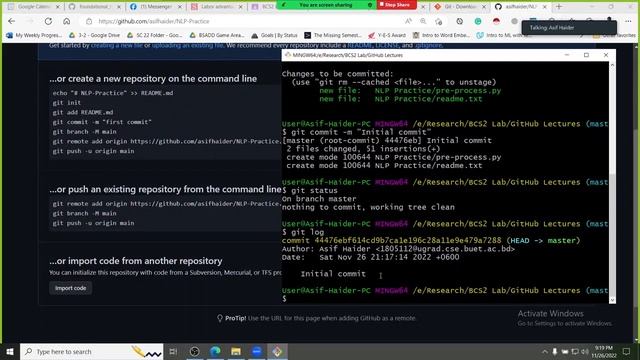This screenshot has width=640, height=360.
Task: Maximize the MINGW64 terminal window
Action: click(x=586, y=55)
